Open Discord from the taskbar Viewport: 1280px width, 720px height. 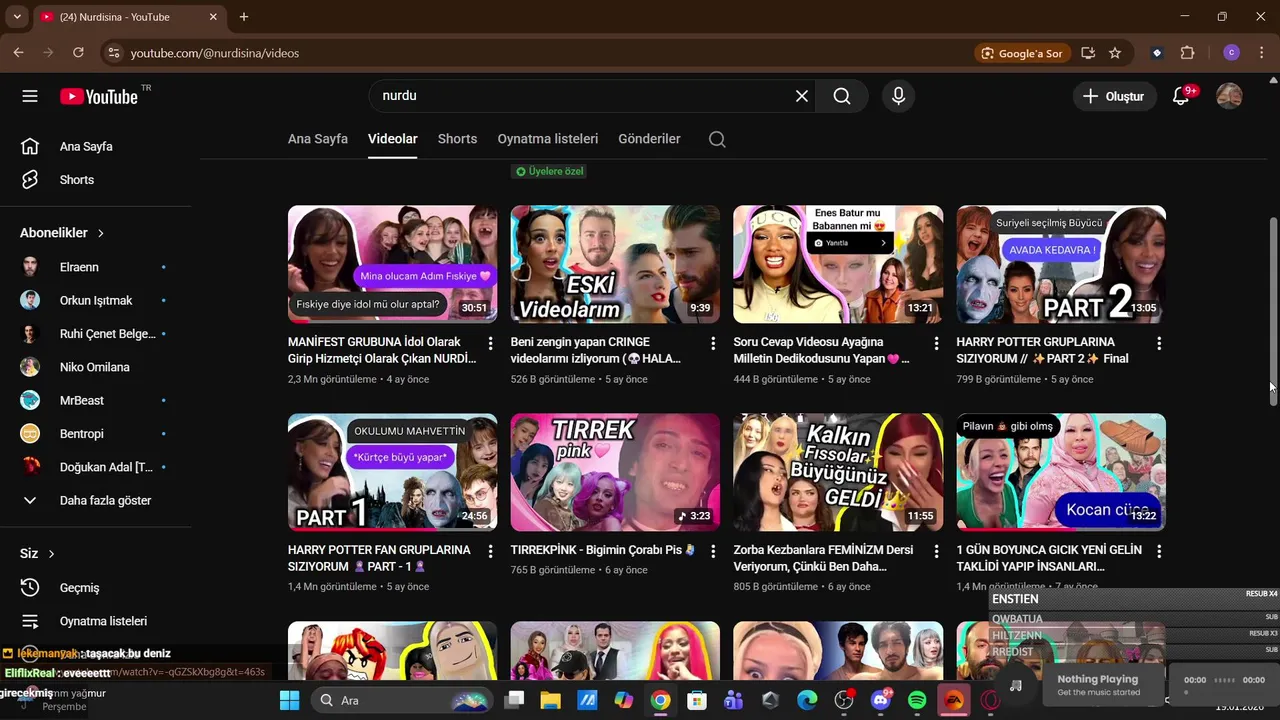click(881, 700)
